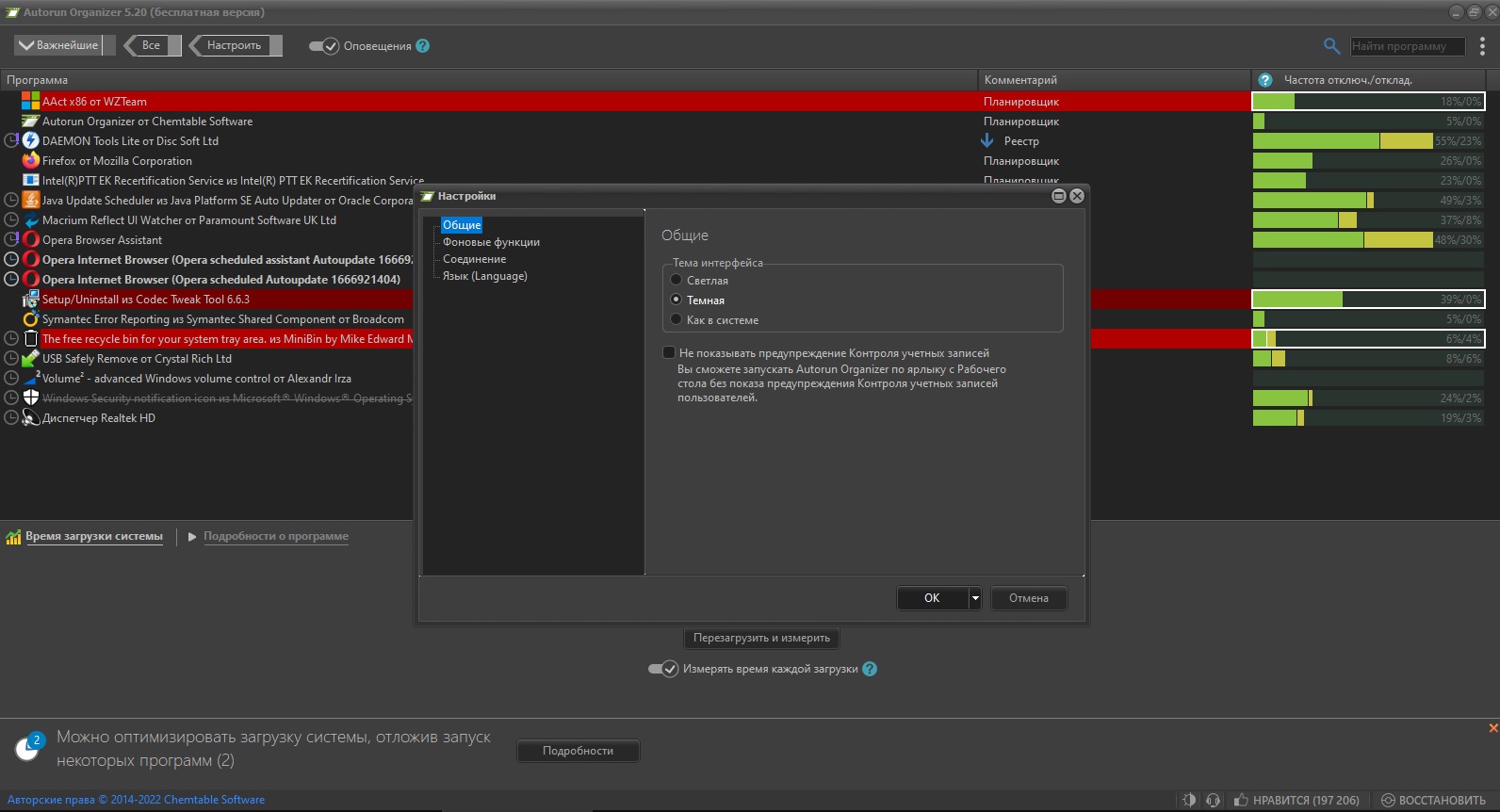
Task: Click the Все filter button
Action: coord(152,45)
